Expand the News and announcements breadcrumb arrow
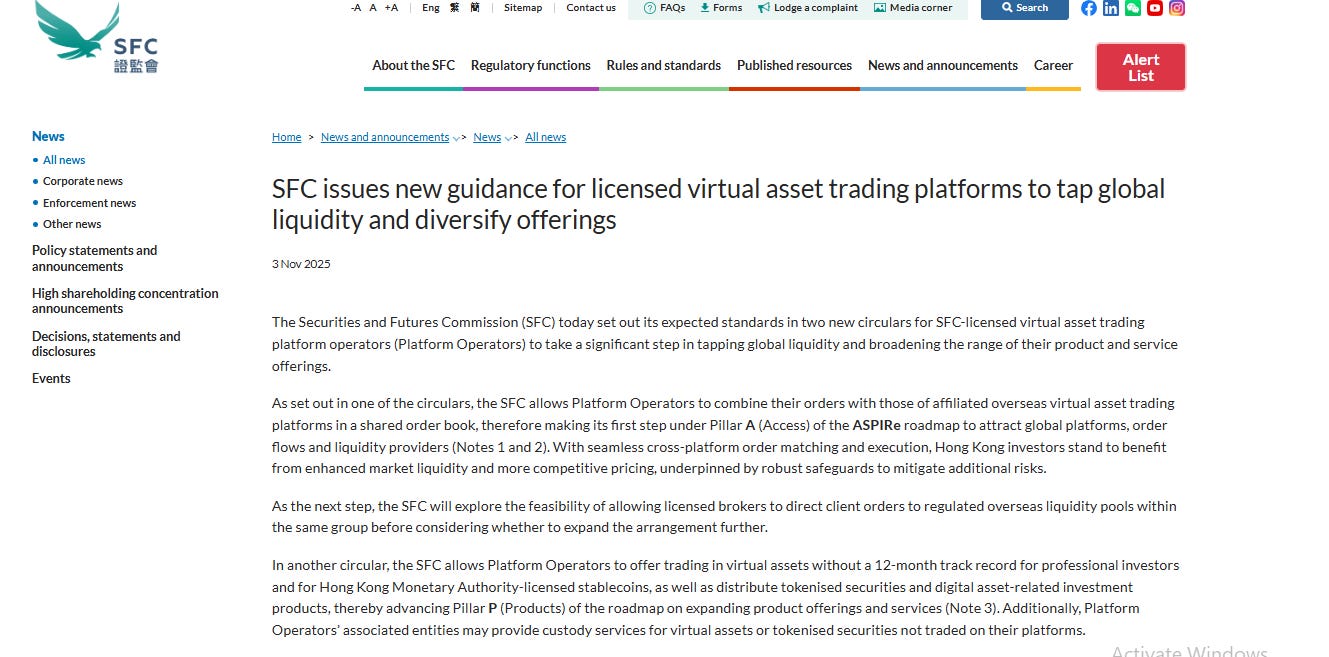This screenshot has height=657, width=1329. 456,138
